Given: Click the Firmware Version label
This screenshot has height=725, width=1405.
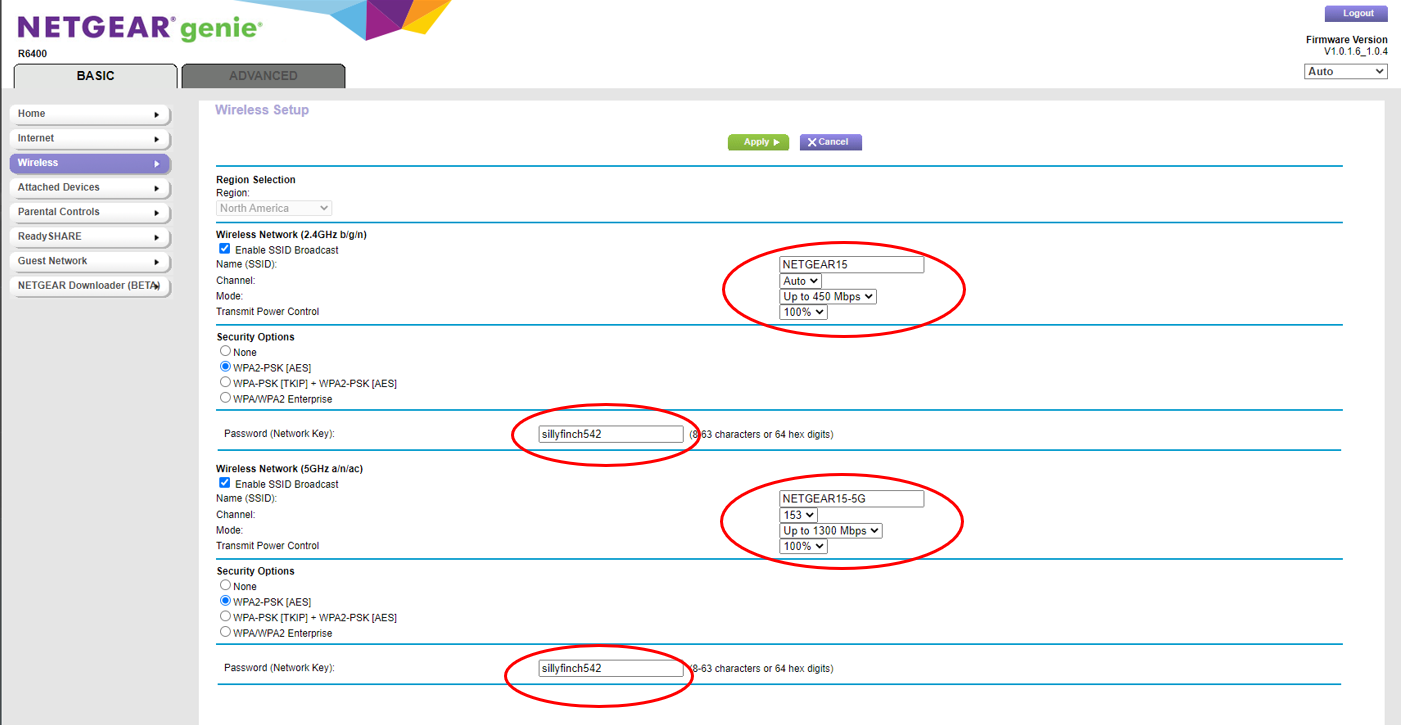Looking at the screenshot, I should click(x=1347, y=40).
